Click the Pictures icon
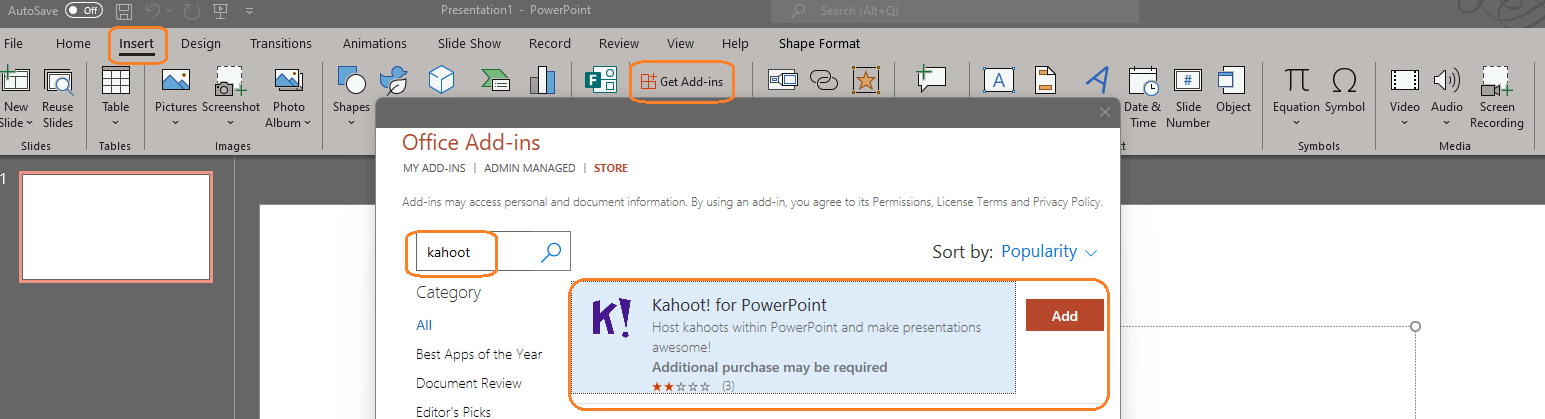 tap(176, 82)
